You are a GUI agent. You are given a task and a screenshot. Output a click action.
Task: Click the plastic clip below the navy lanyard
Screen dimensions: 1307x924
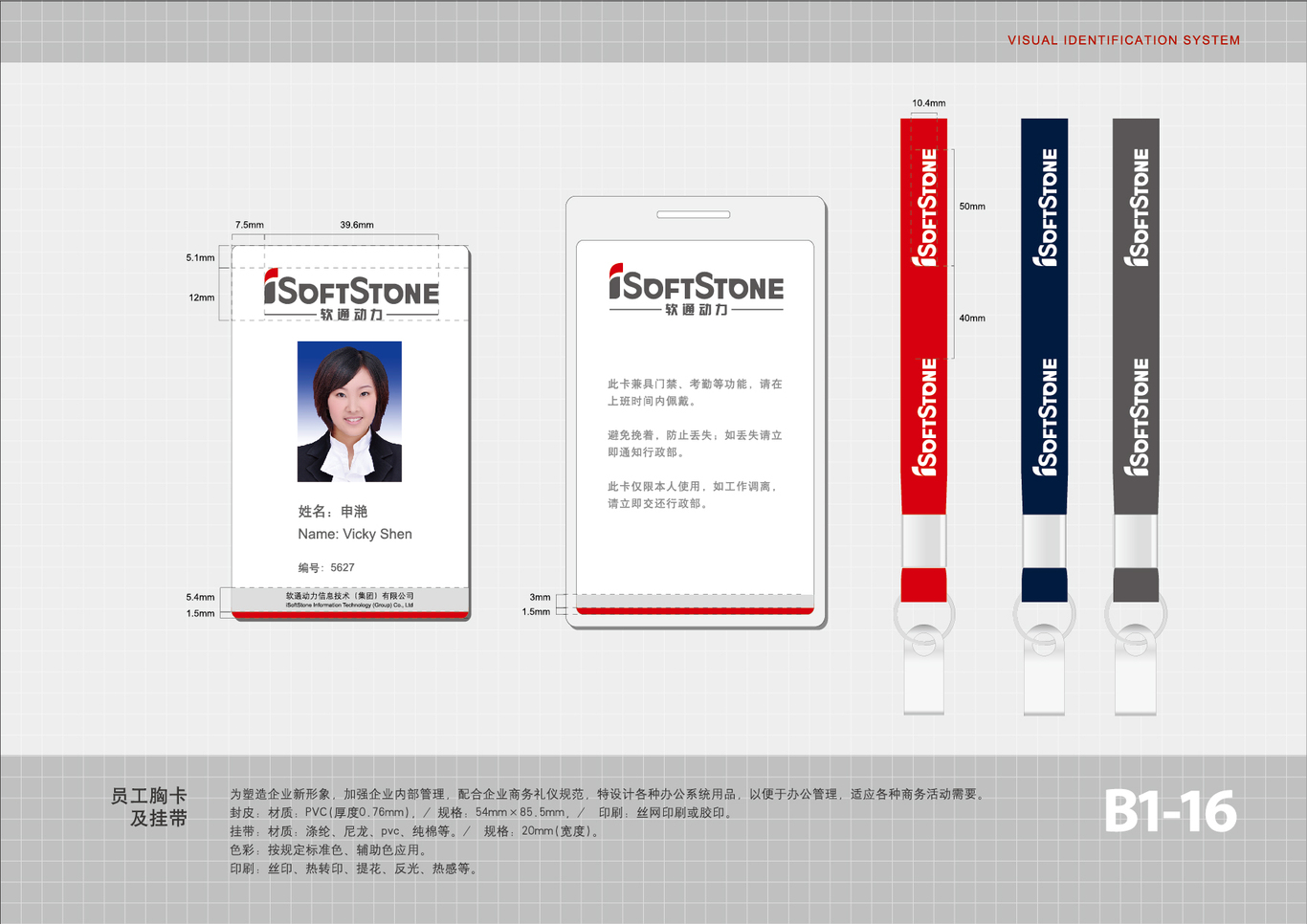click(1045, 671)
